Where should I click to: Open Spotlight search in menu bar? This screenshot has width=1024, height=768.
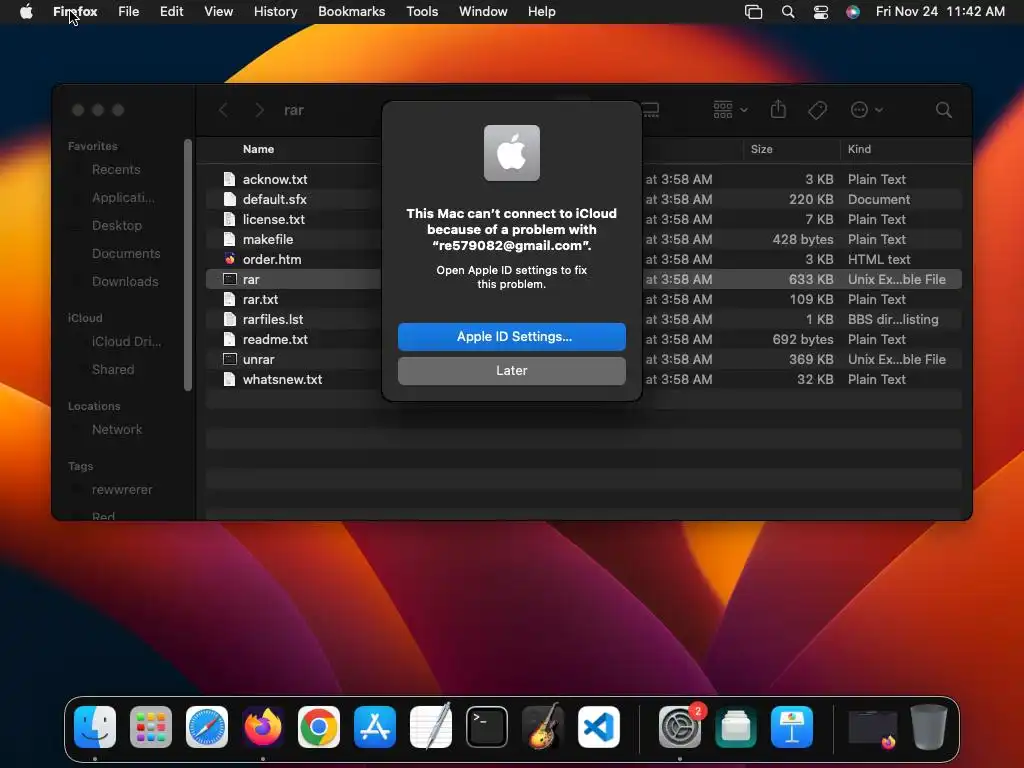788,11
